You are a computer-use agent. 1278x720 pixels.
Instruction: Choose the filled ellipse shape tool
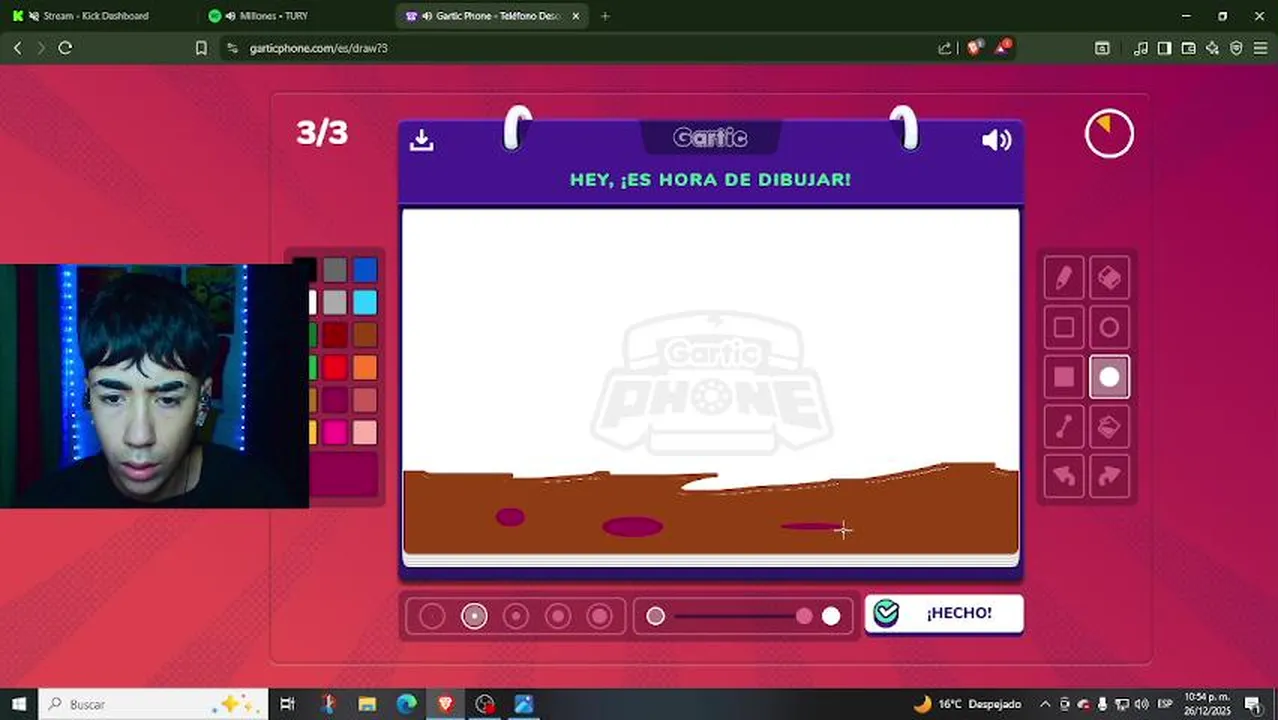[x=1109, y=377]
